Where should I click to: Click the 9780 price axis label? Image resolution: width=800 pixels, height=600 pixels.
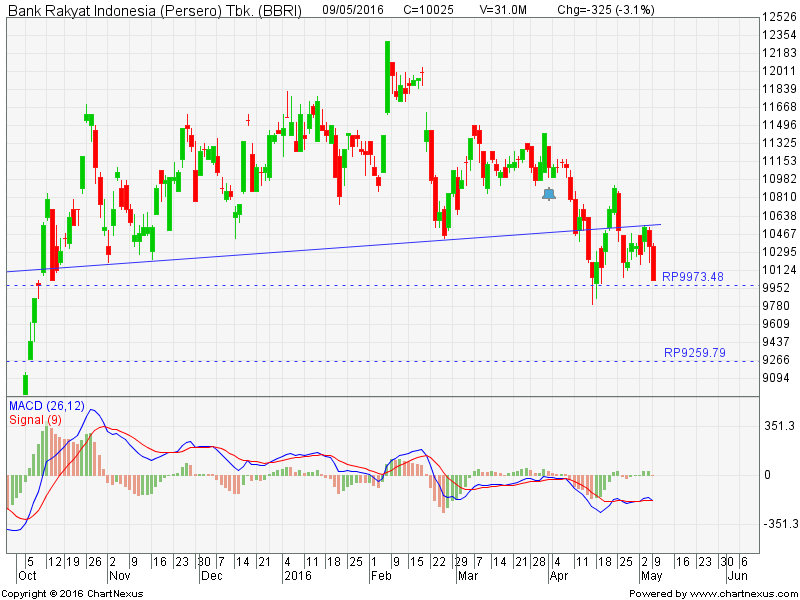coord(776,306)
